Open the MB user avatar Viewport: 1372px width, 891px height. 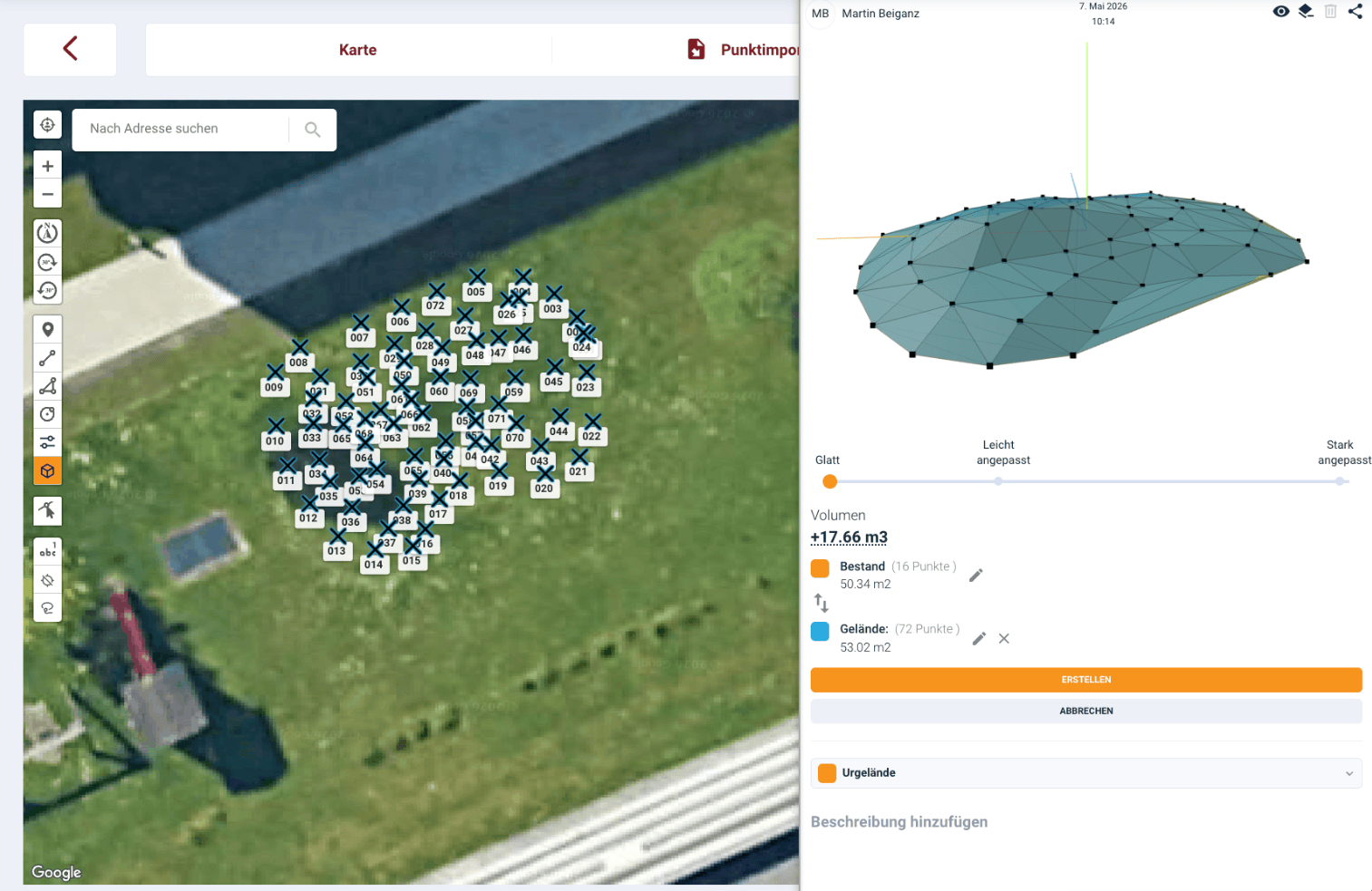pos(821,14)
